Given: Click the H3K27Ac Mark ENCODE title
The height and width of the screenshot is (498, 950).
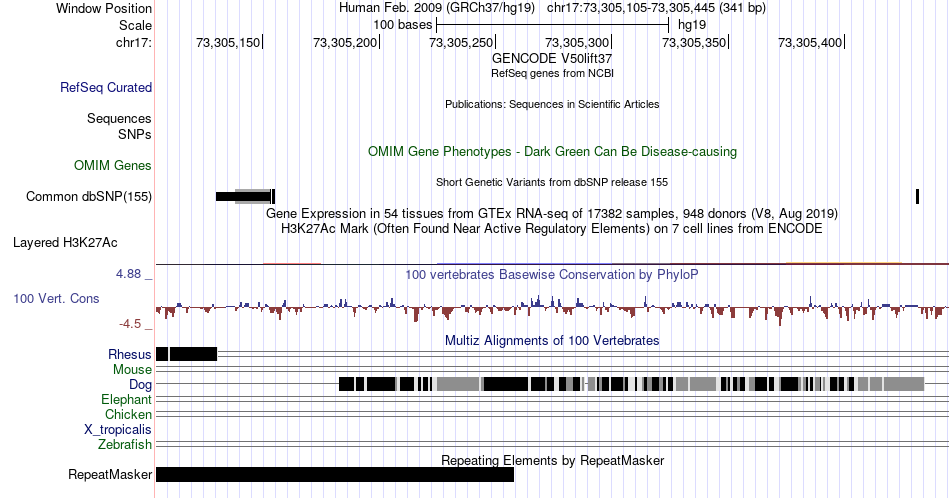Looking at the screenshot, I should (552, 228).
